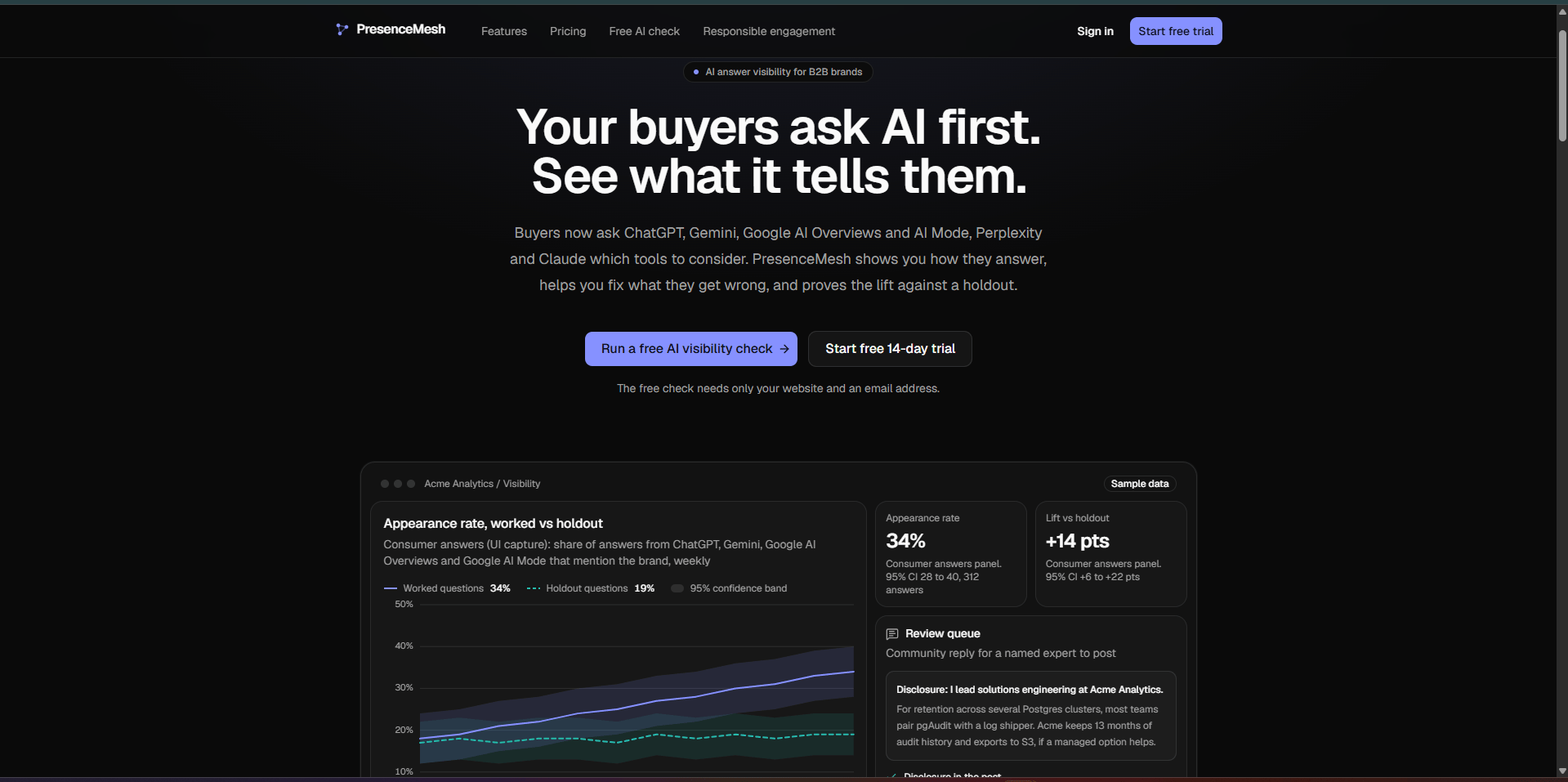
Task: Click Run a free AI visibility check
Action: coord(691,349)
